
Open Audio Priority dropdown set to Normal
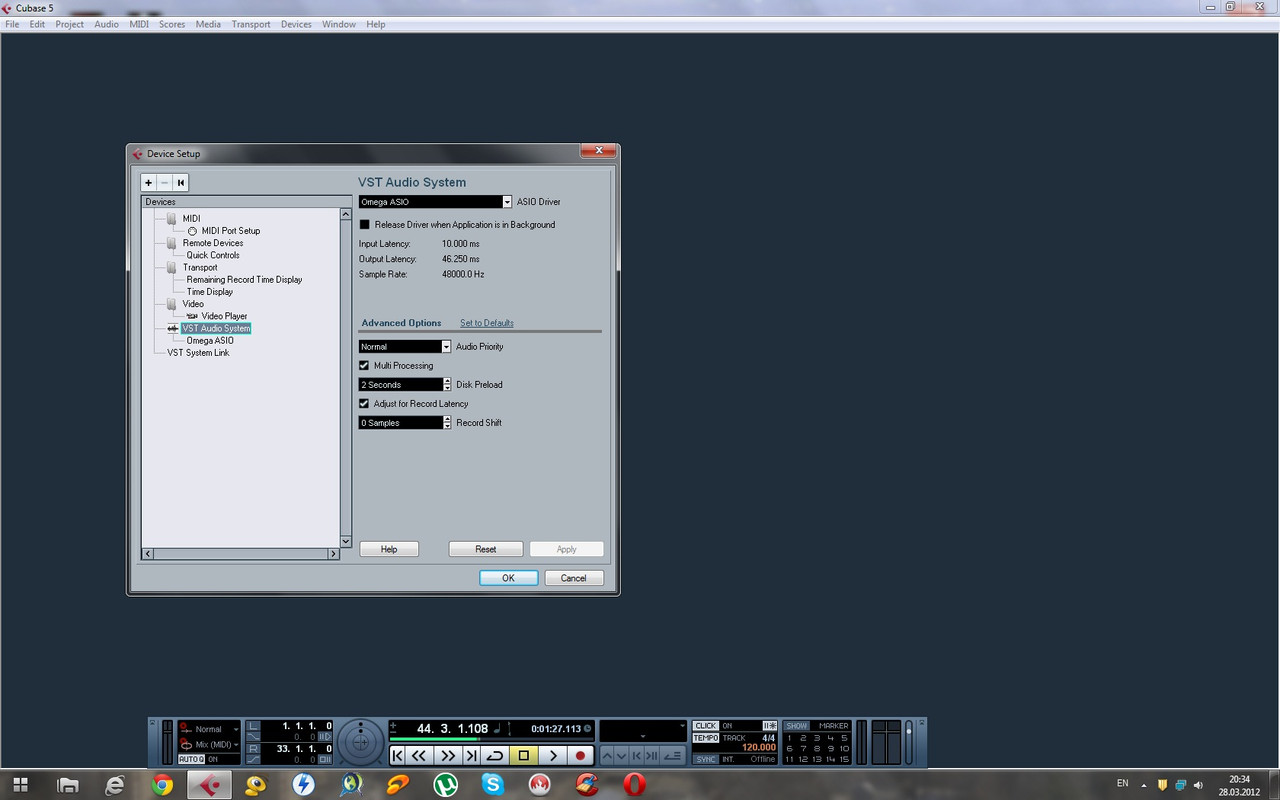405,347
